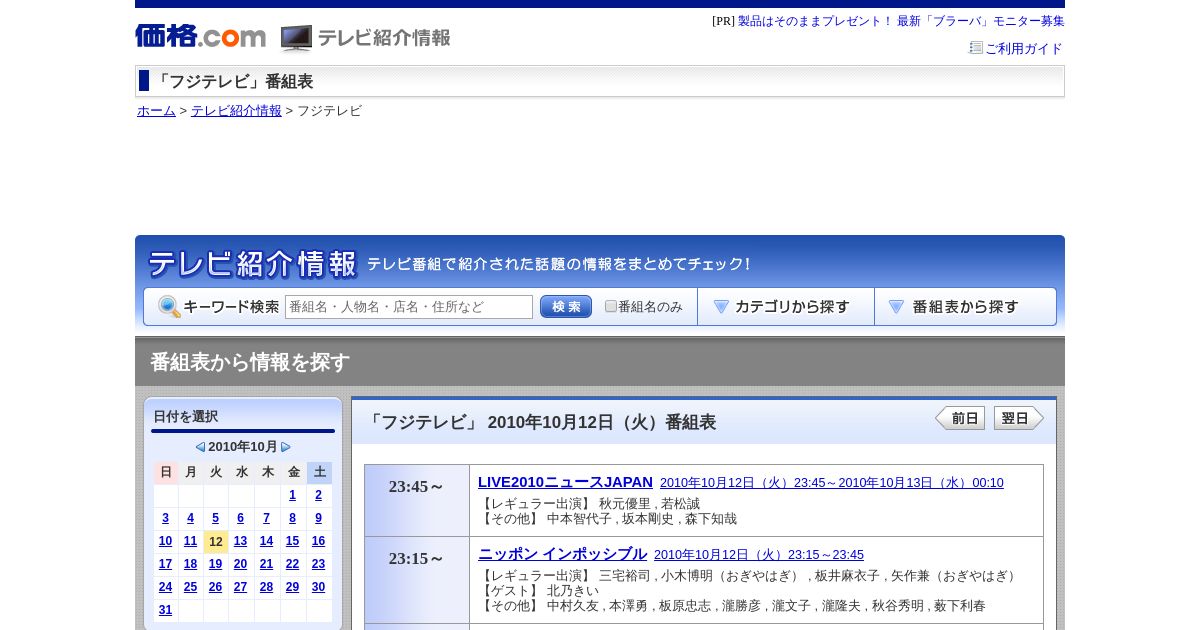Click highlighted date 12 in calendar
Screen dimensions: 1200x630
216,542
